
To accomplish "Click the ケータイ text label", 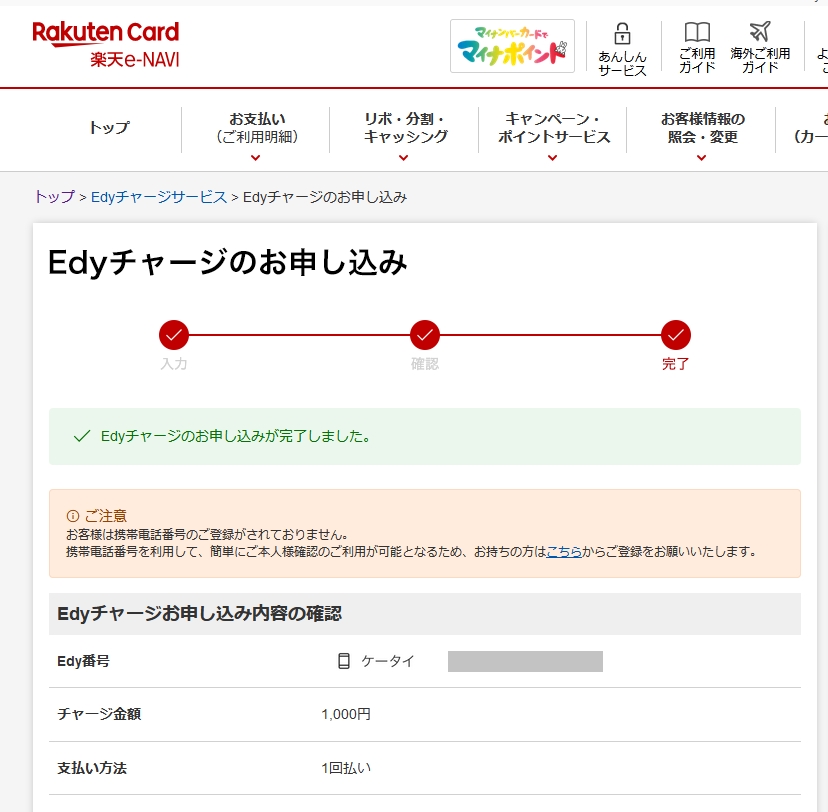I will click(388, 661).
